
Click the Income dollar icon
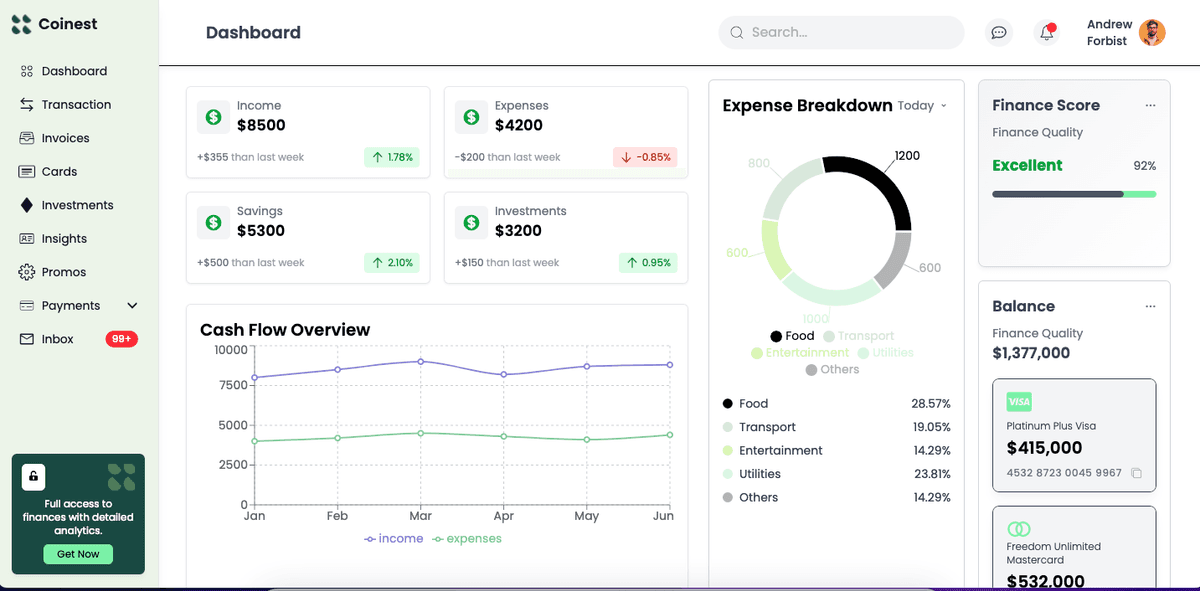click(x=213, y=117)
